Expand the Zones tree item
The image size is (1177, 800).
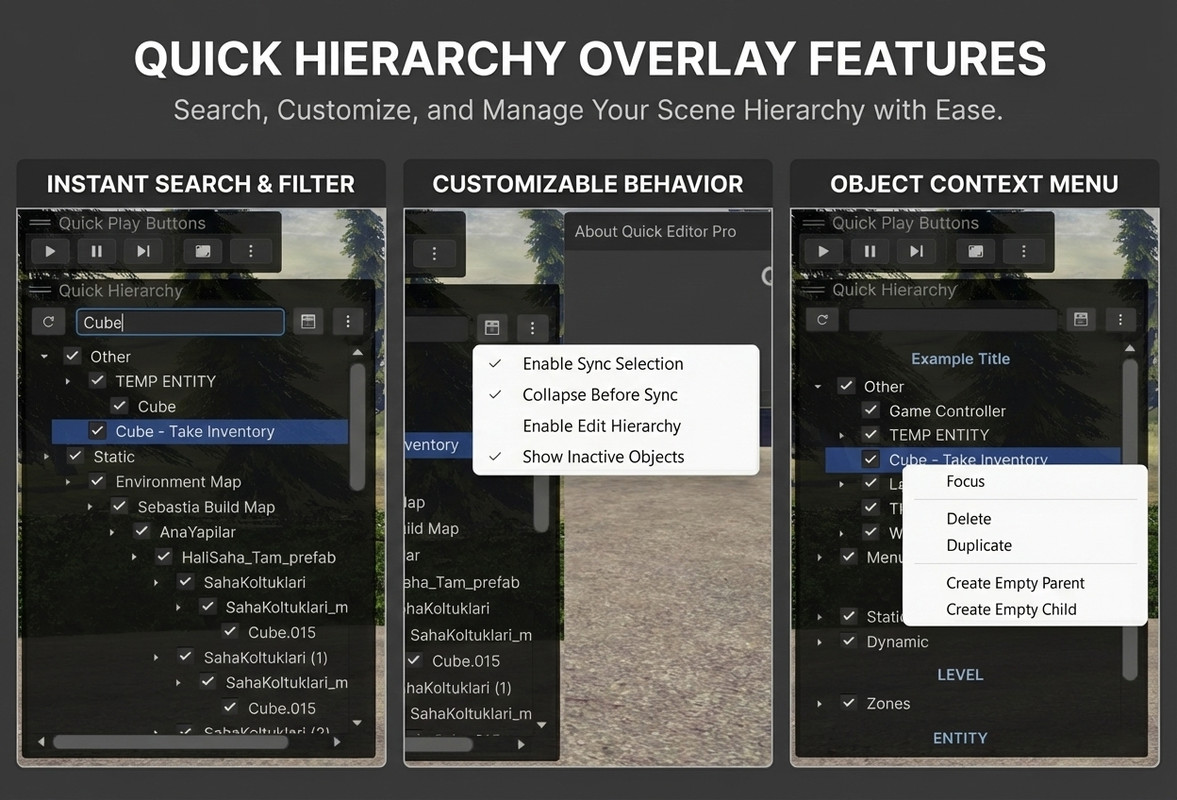click(819, 703)
